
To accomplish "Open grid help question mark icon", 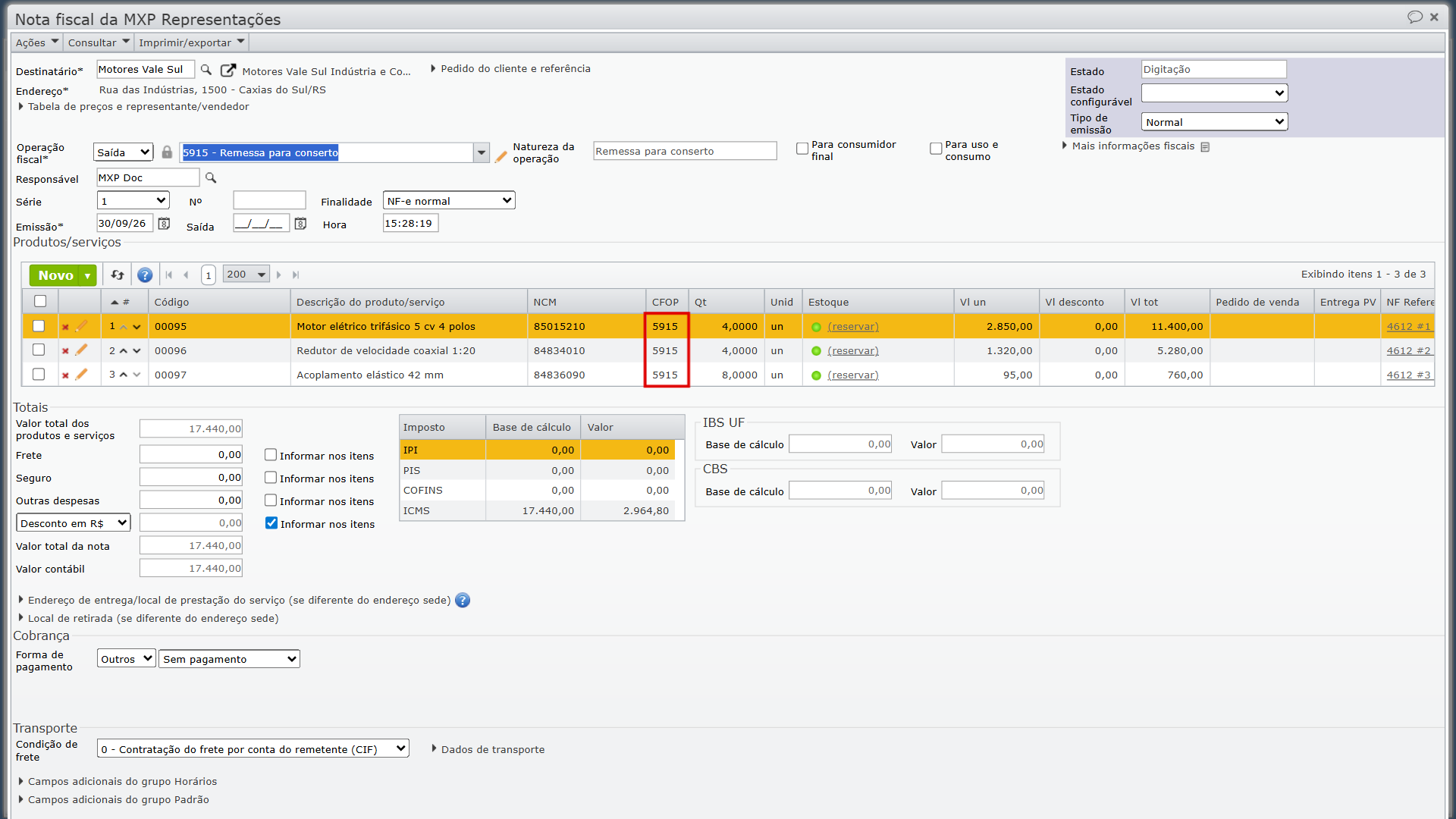I will pos(145,275).
